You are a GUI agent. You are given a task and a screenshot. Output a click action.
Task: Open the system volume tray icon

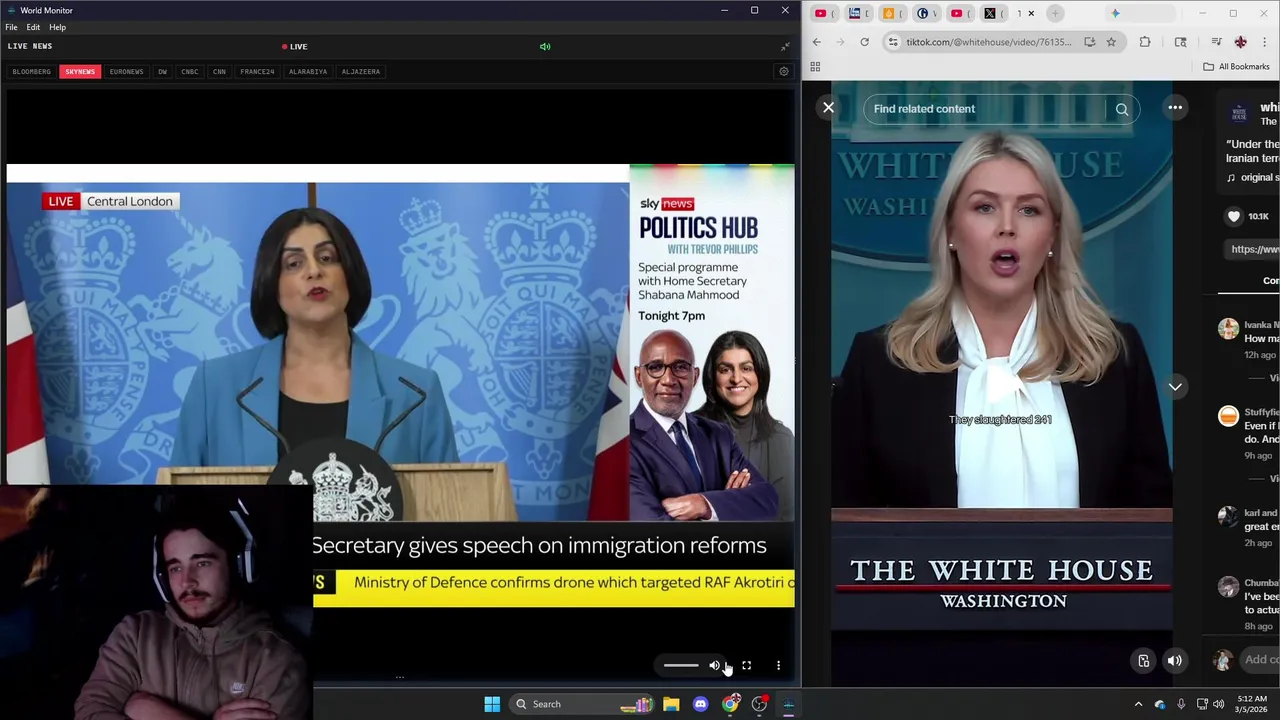(x=1218, y=704)
